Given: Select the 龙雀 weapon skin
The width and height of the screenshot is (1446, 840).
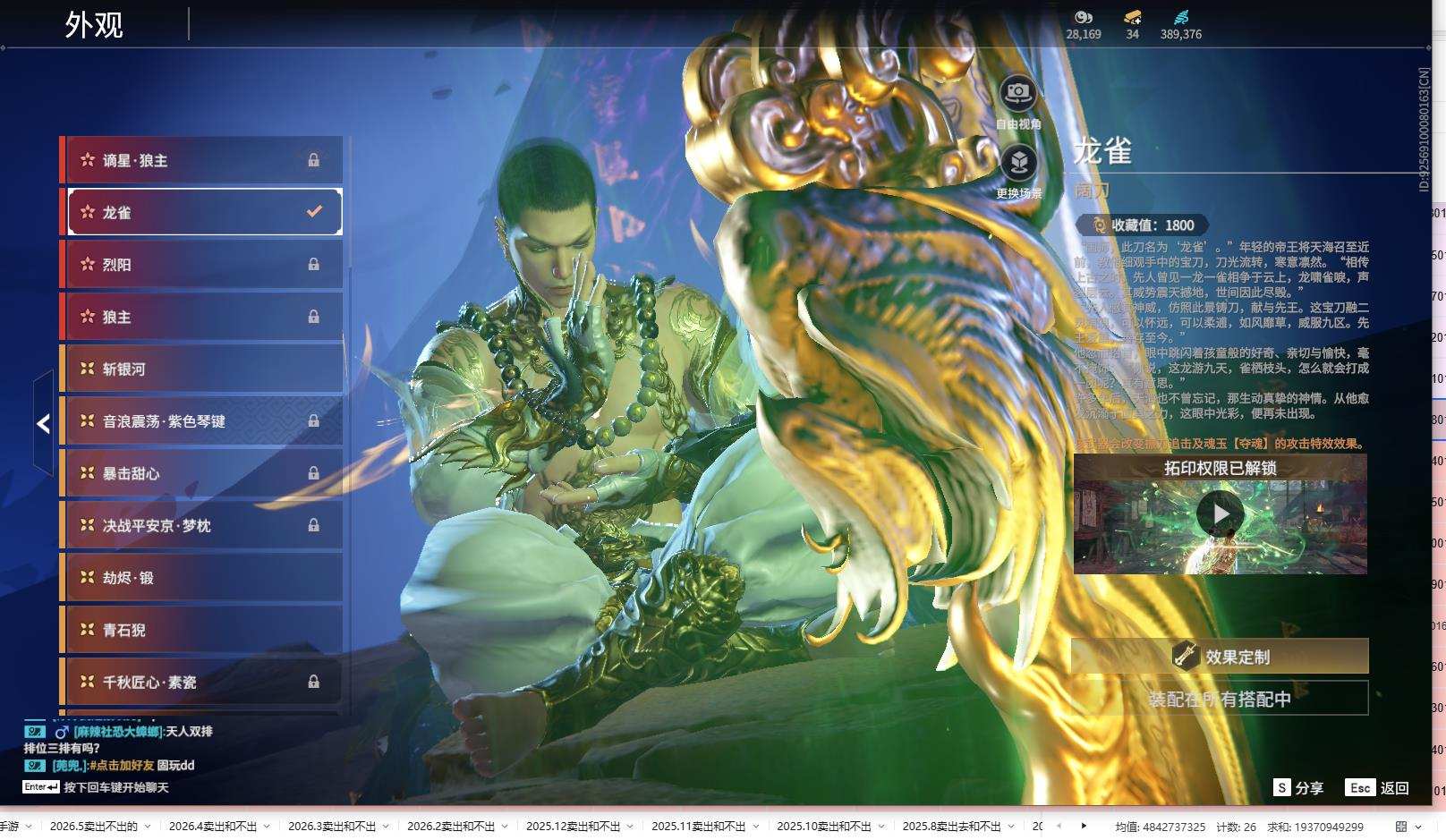Looking at the screenshot, I should tap(202, 212).
